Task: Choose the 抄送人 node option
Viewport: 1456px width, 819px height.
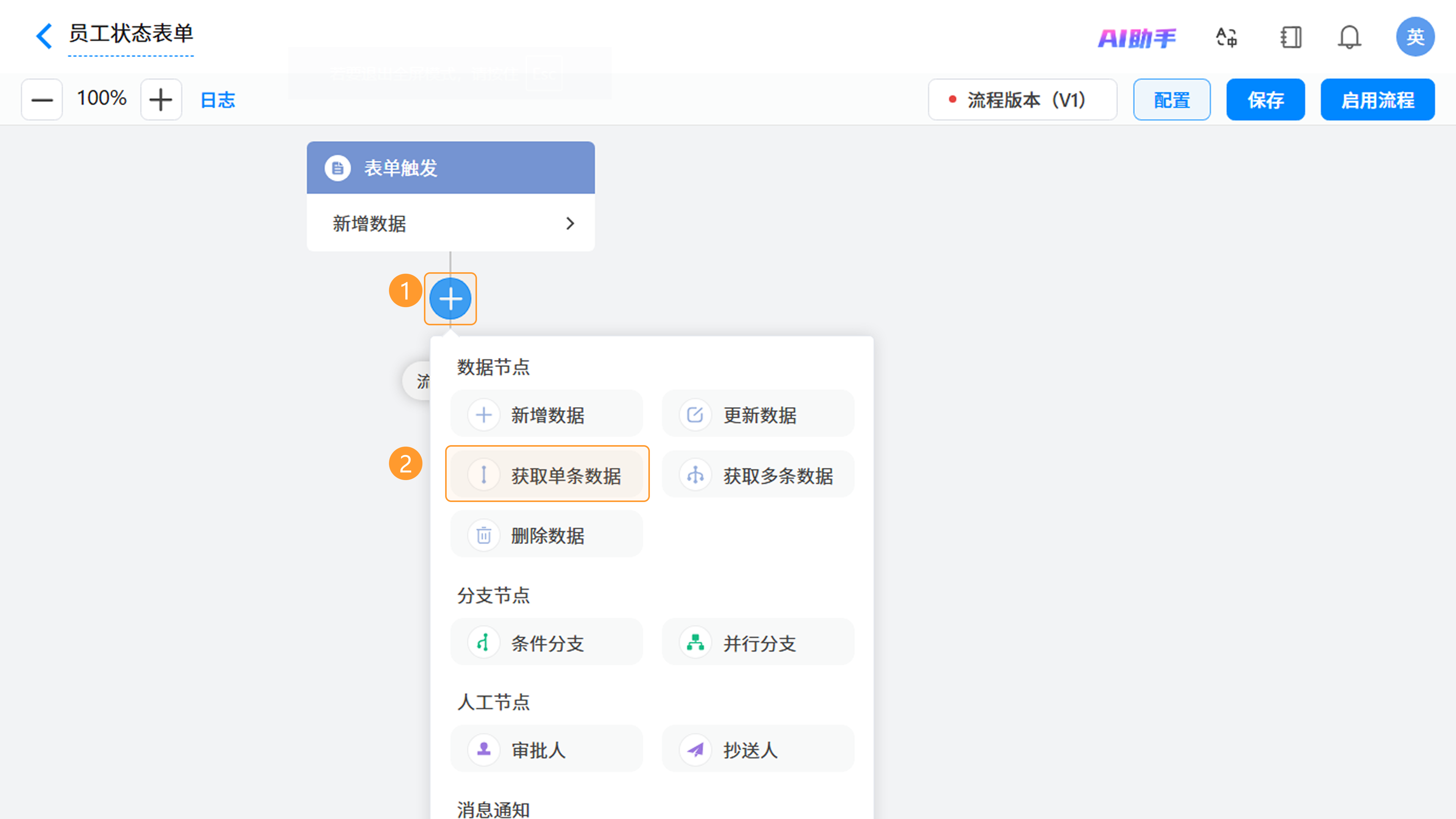Action: (758, 750)
